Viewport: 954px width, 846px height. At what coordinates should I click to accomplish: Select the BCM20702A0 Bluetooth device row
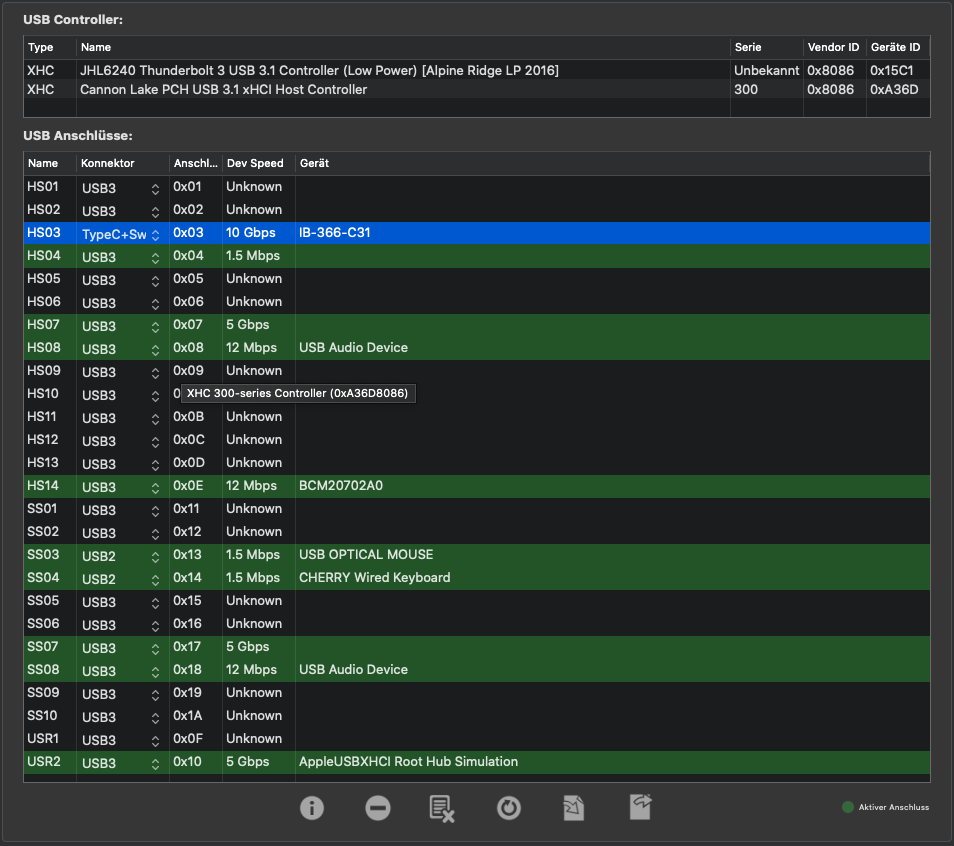[341, 486]
